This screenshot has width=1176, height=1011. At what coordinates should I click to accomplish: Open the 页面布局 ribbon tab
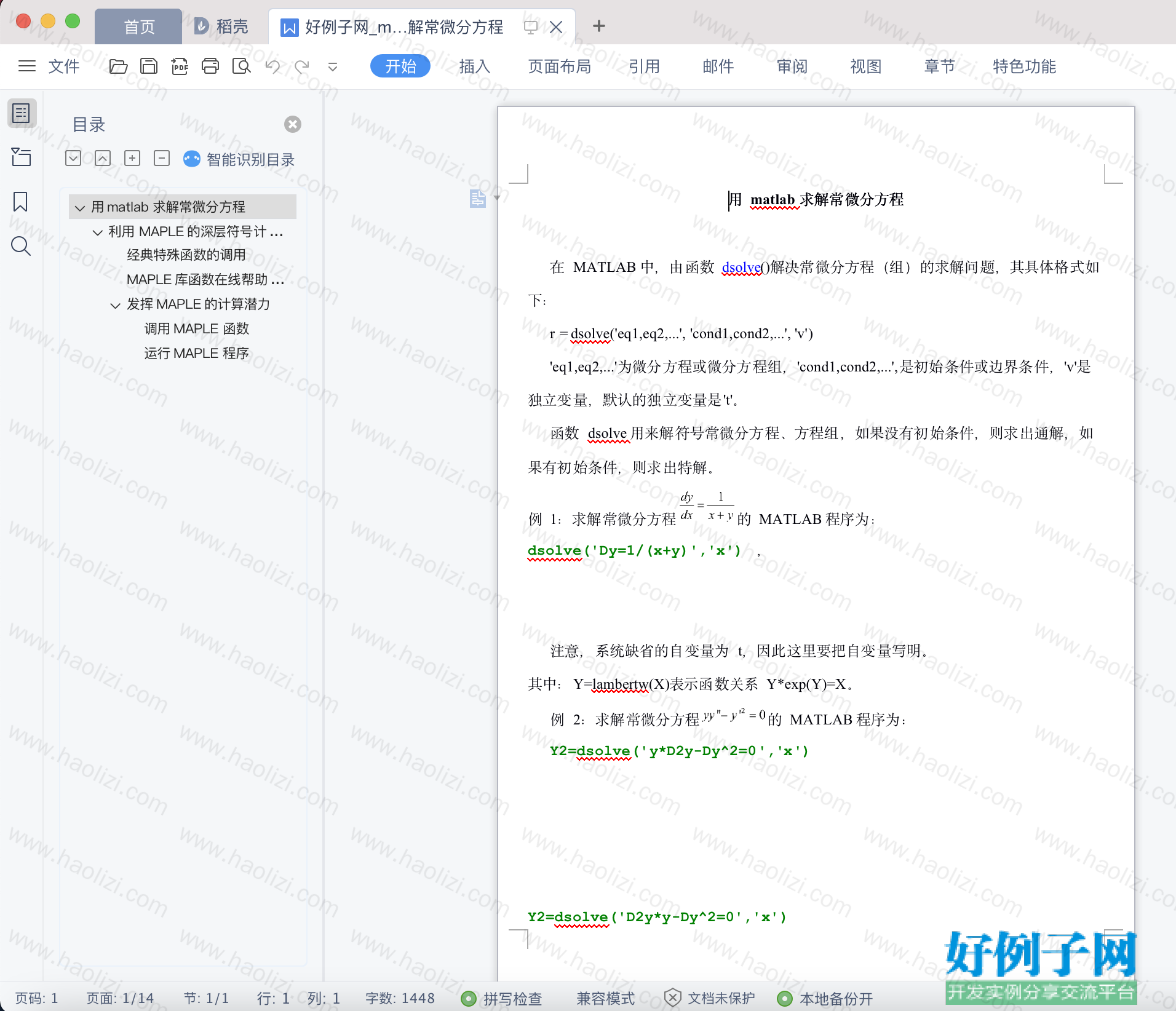pos(560,66)
